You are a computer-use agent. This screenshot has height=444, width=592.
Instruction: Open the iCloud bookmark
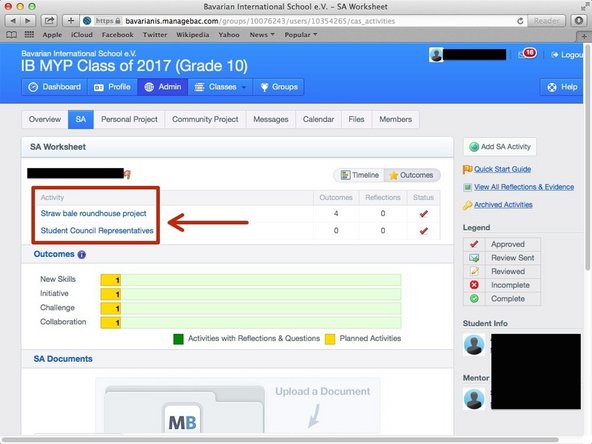coord(82,35)
